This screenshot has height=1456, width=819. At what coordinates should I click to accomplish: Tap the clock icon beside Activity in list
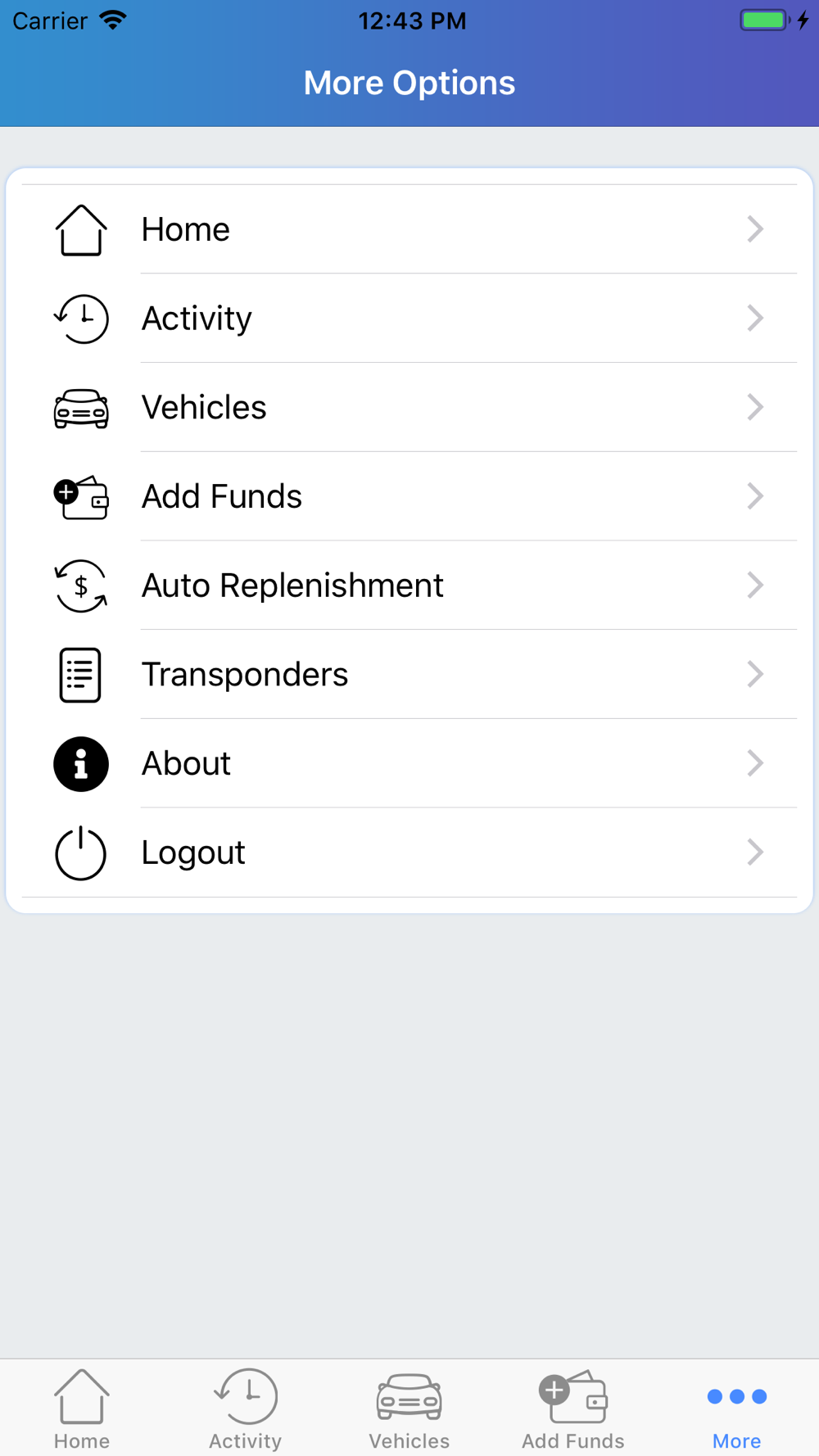(x=81, y=319)
